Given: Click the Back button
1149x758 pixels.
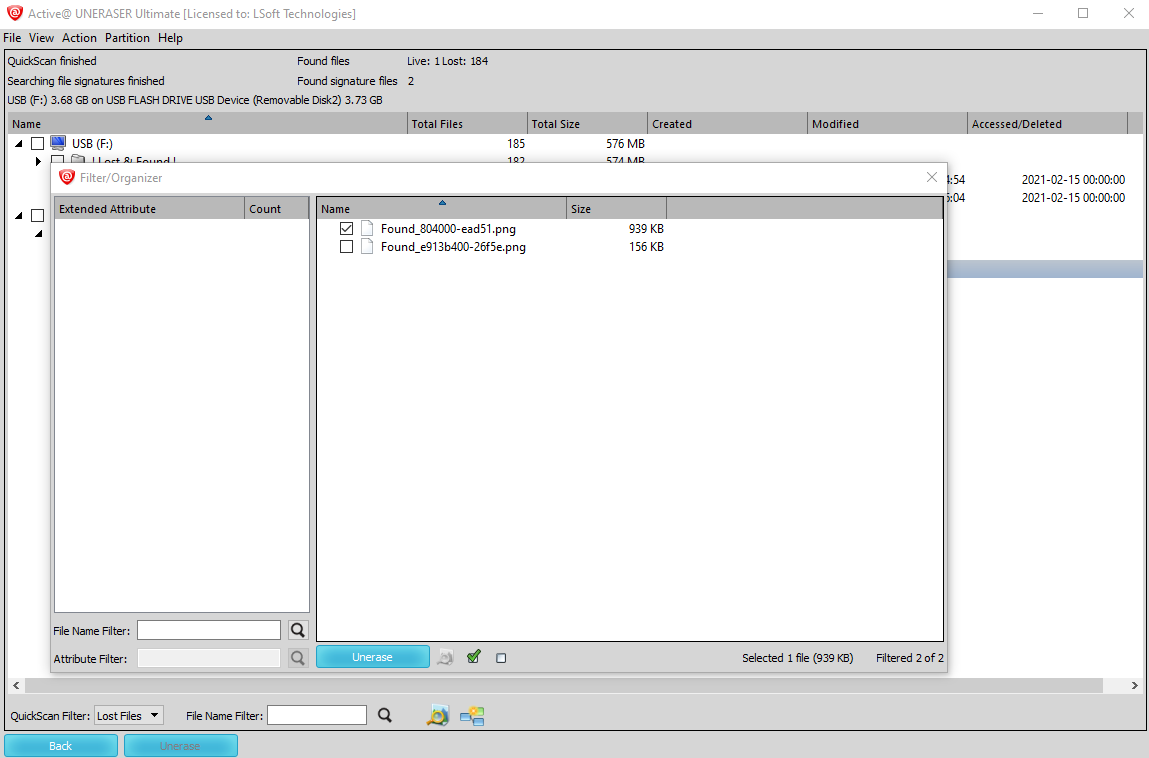Looking at the screenshot, I should coord(61,746).
